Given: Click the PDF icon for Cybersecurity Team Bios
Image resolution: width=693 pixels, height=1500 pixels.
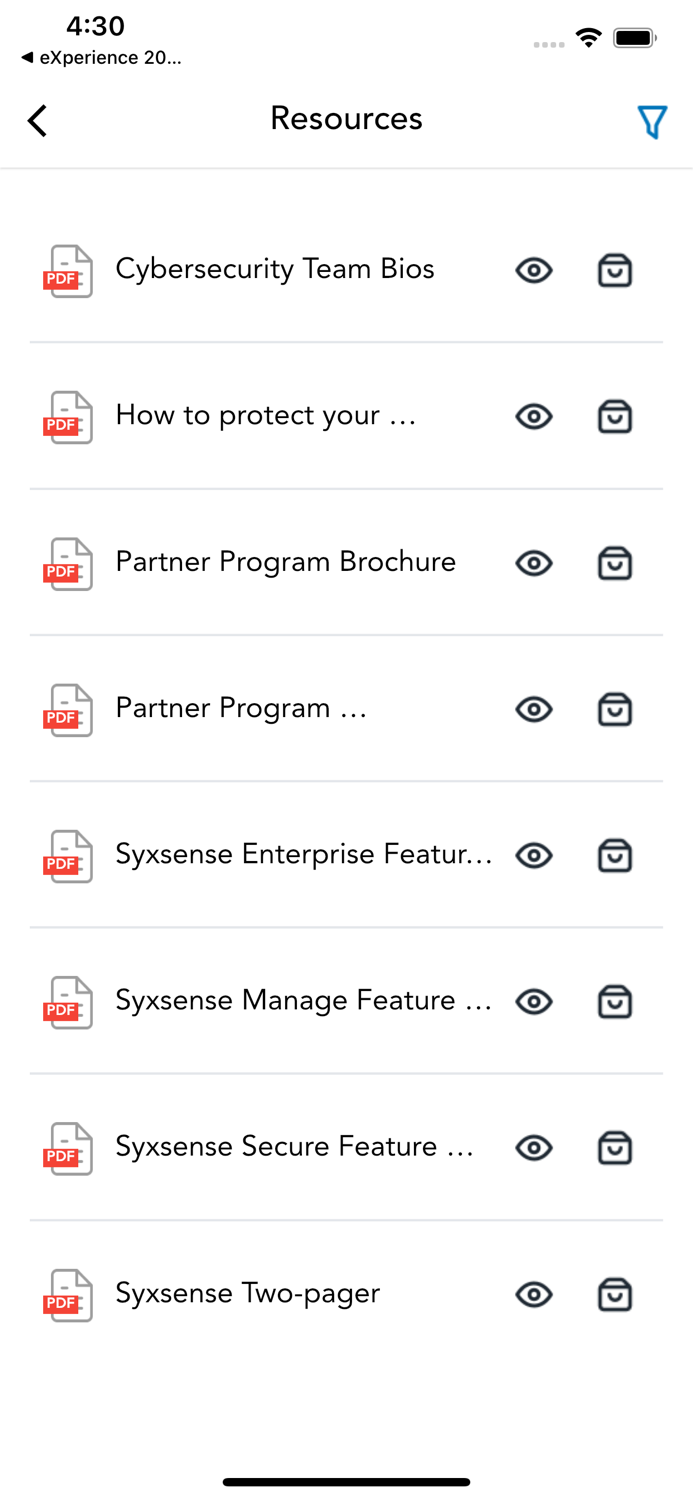Looking at the screenshot, I should tap(67, 270).
